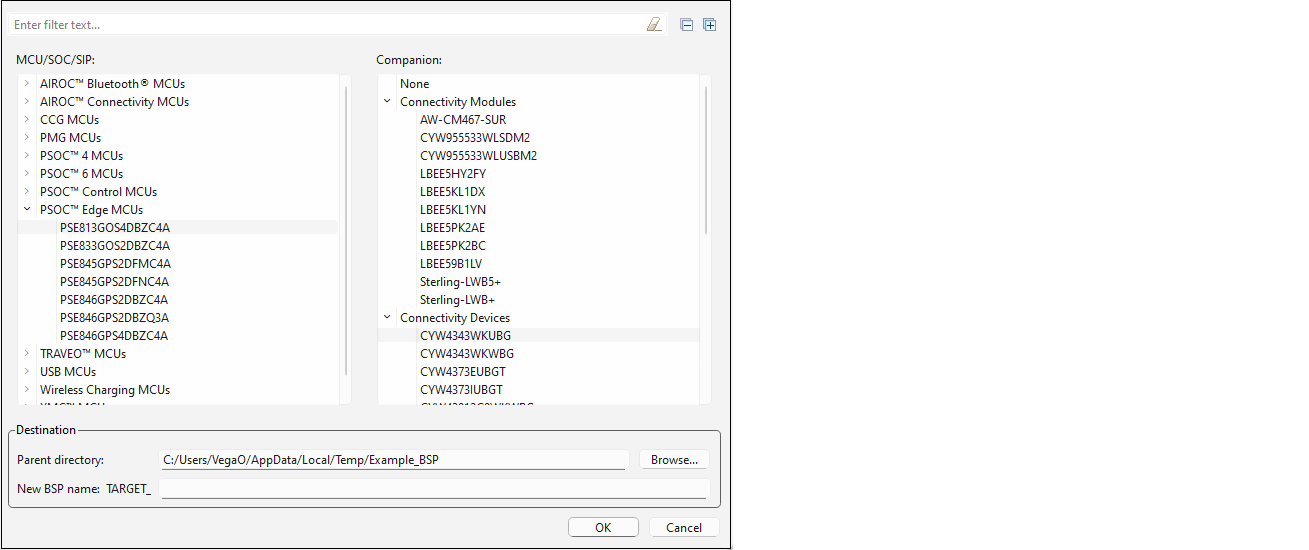Screen dimensions: 1309x550
Task: Collapse the Connectivity Modules category
Action: pyautogui.click(x=387, y=102)
